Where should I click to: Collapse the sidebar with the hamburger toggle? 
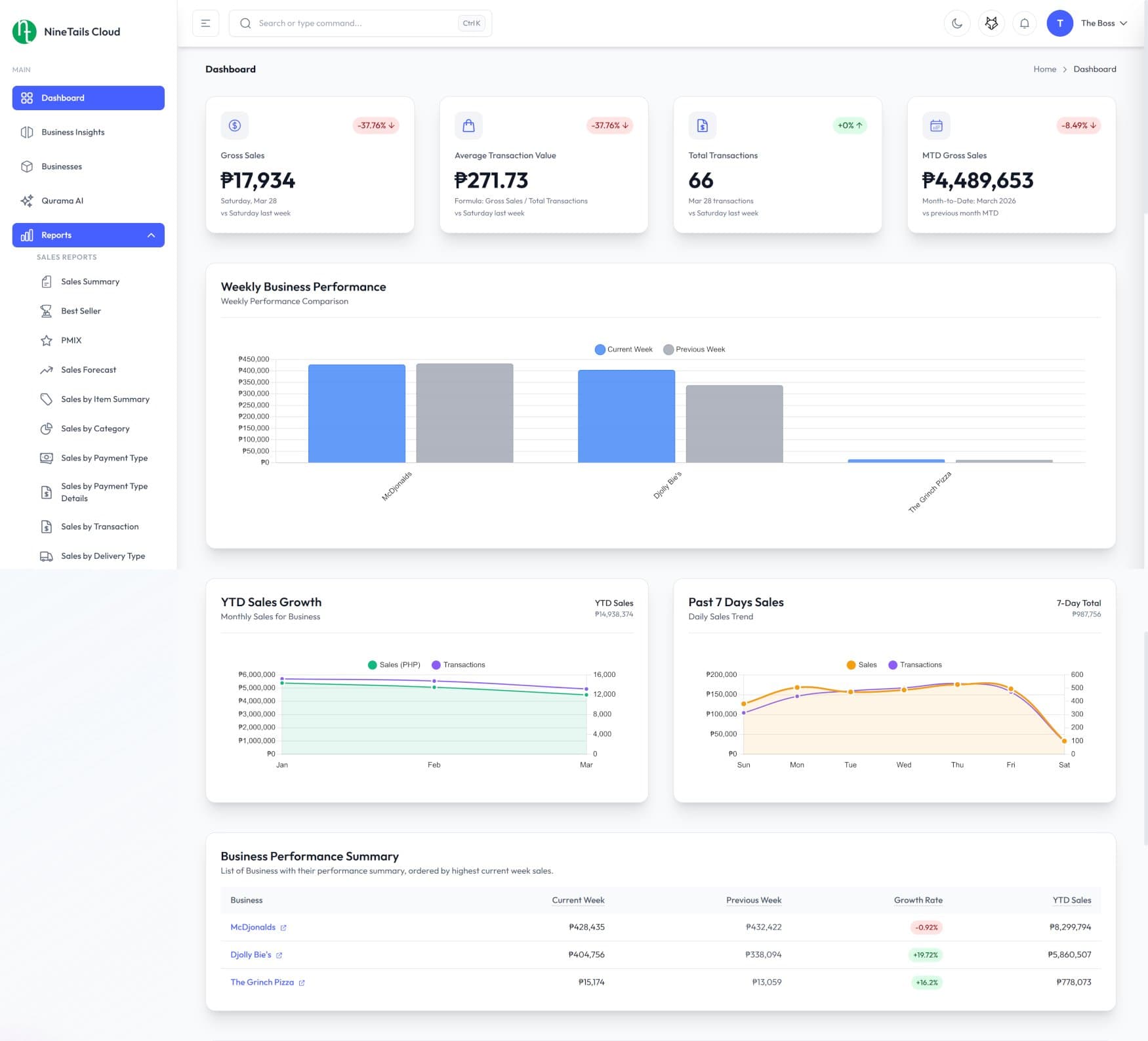205,23
